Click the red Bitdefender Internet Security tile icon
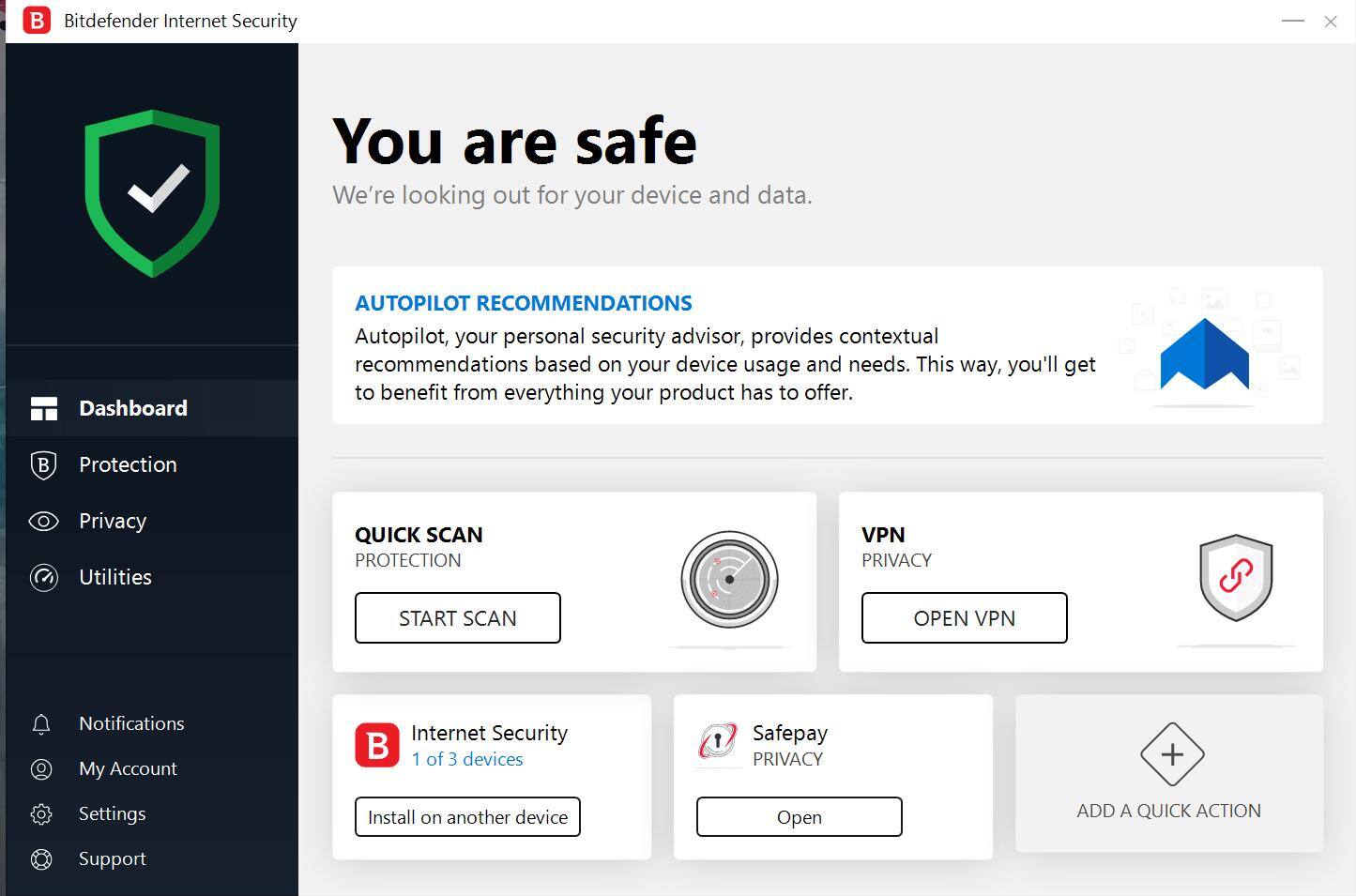The width and height of the screenshot is (1356, 896). [x=377, y=746]
